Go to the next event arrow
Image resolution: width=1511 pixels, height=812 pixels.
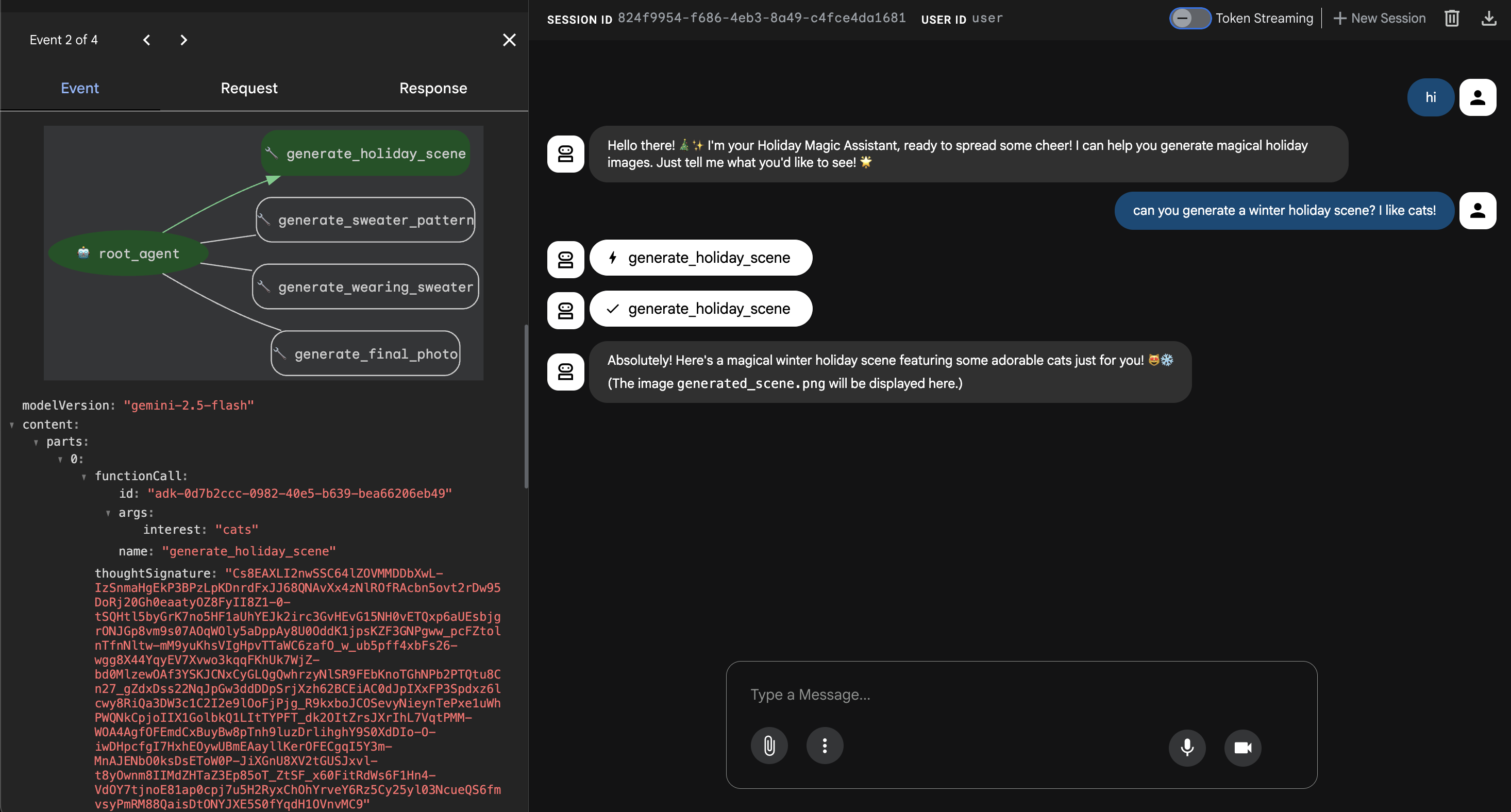183,40
